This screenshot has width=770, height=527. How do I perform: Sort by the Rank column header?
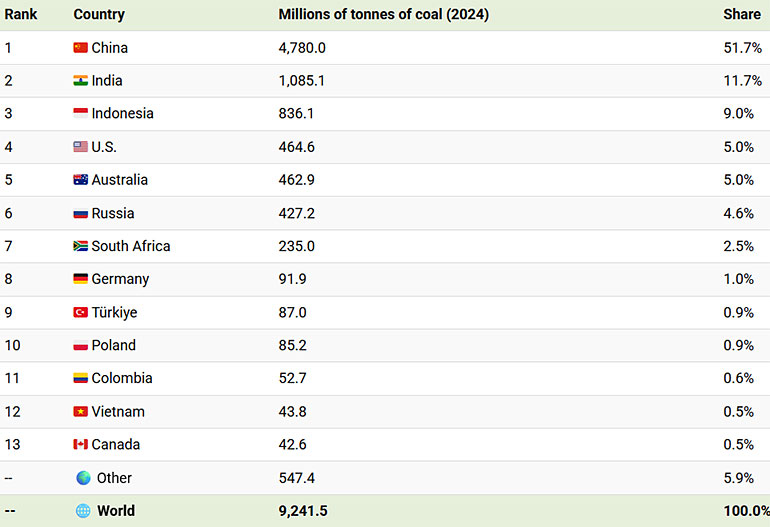[x=21, y=15]
